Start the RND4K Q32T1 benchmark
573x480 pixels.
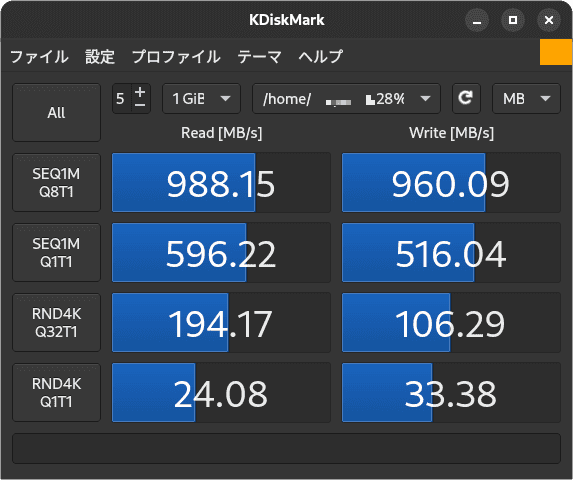pyautogui.click(x=56, y=323)
